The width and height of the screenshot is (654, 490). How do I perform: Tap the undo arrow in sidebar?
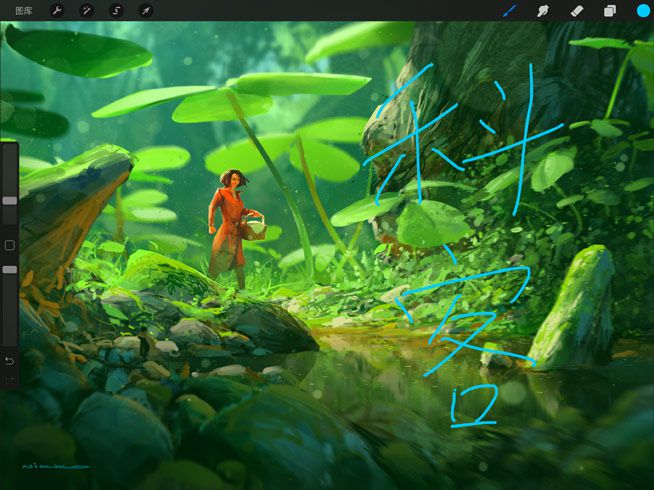tap(10, 361)
